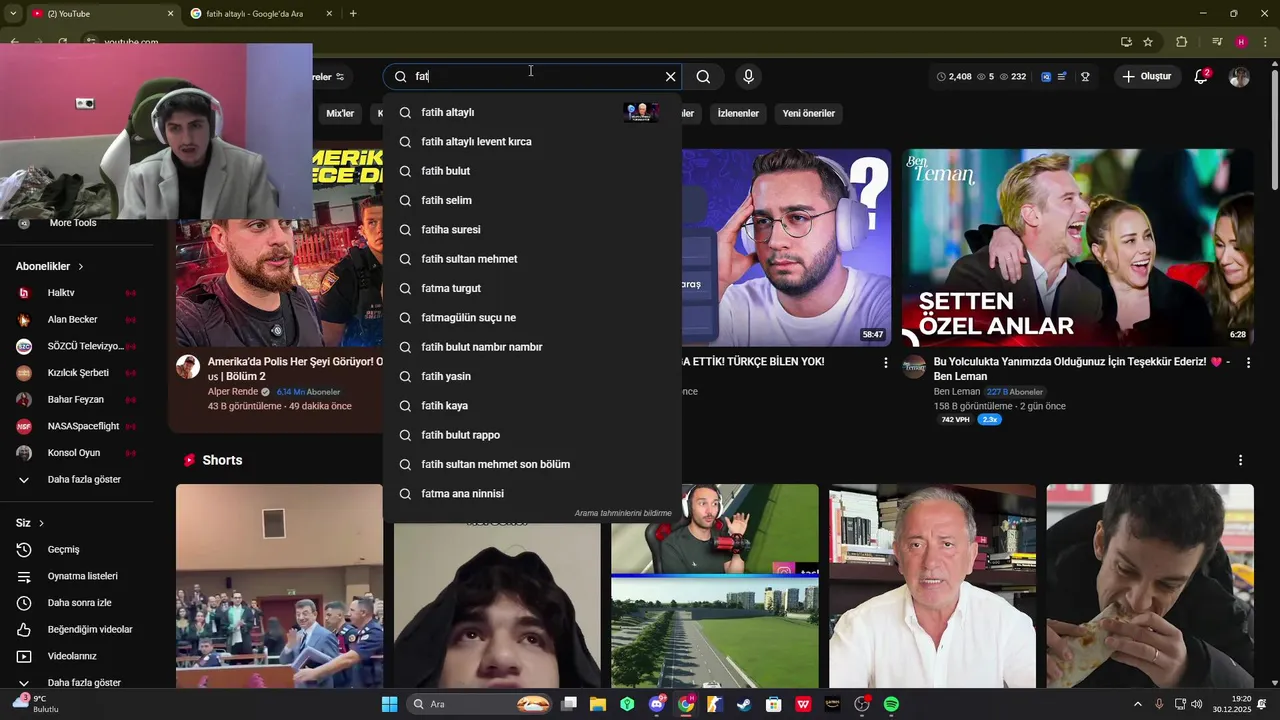Viewport: 1280px width, 720px height.
Task: Open 'SETTEN ÖZEL ANLAR' video thumbnail
Action: 1077,248
